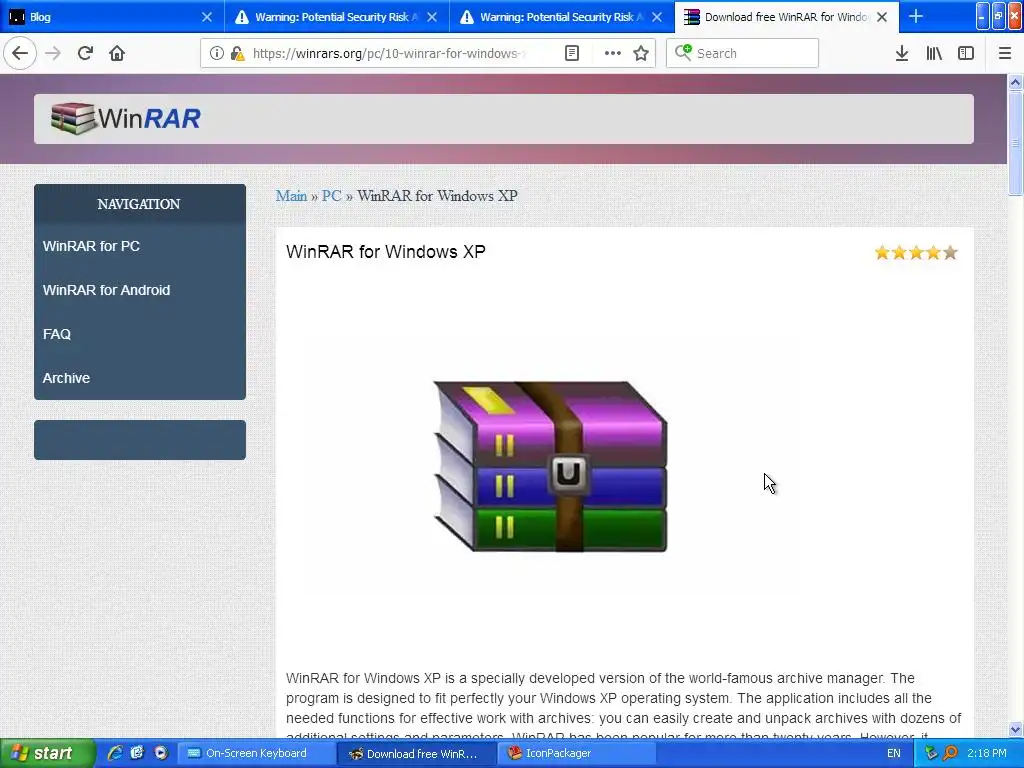
Task: Open WinRAR for Android navigation link
Action: point(106,290)
